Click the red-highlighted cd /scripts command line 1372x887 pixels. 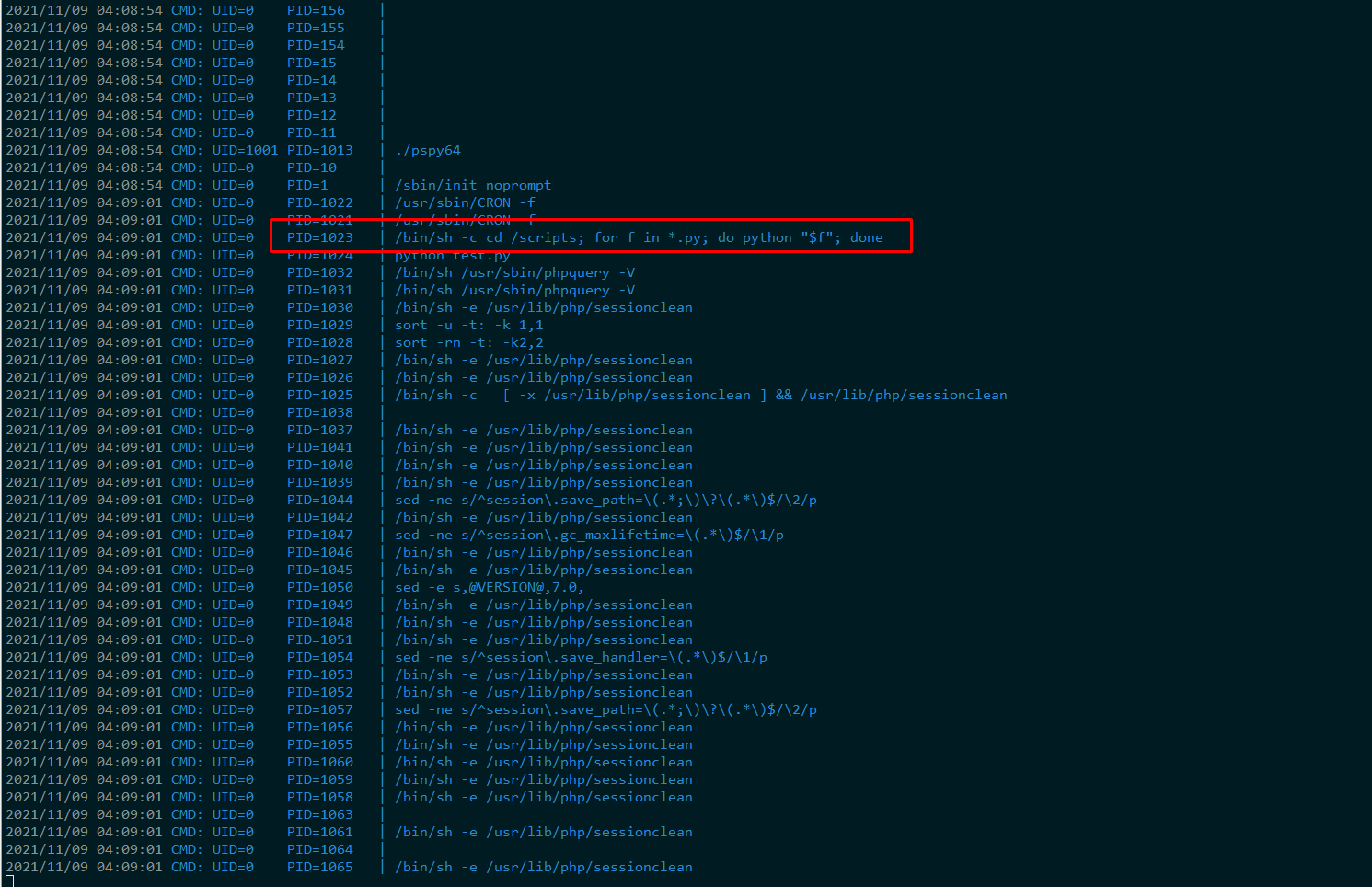[638, 237]
